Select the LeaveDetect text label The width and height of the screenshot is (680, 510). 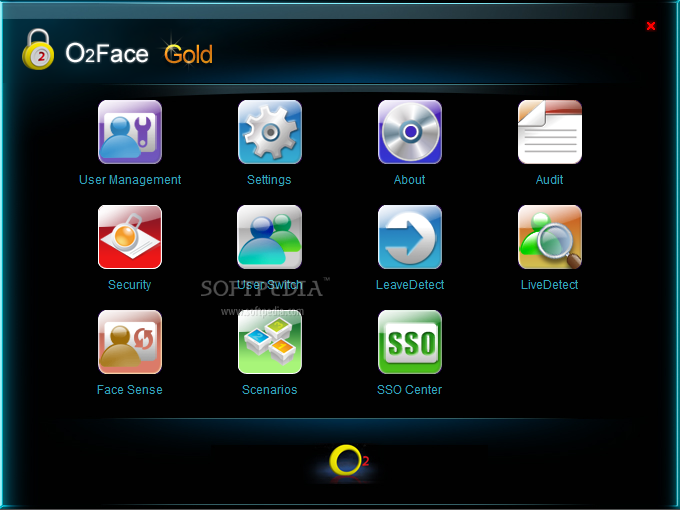(410, 285)
